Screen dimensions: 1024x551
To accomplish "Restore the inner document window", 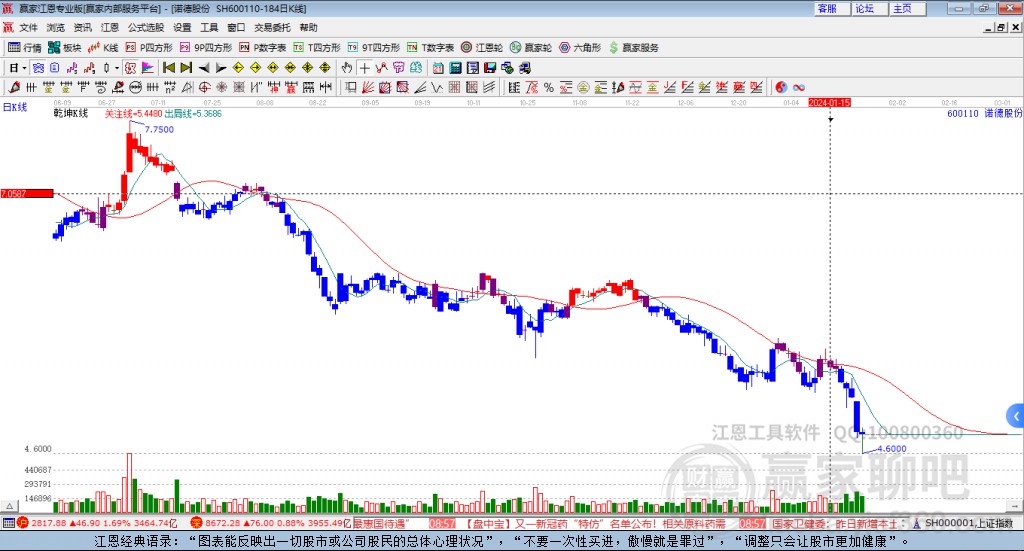I will [1001, 27].
